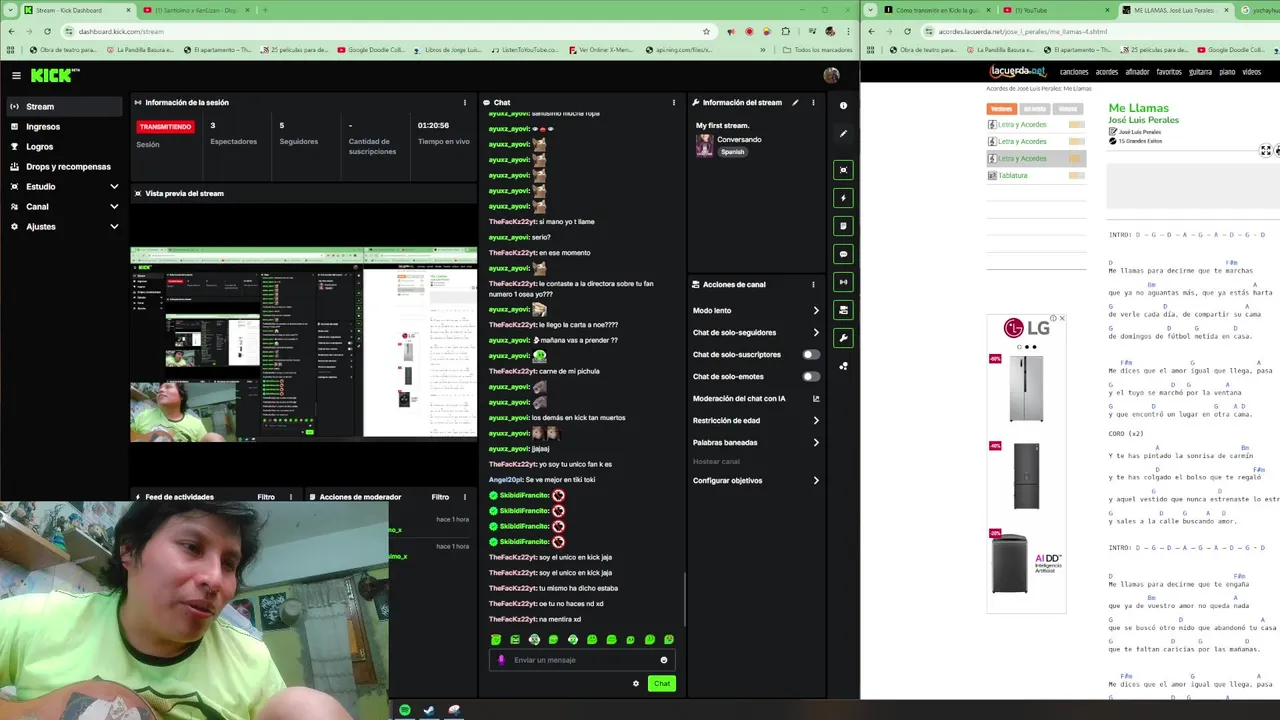Click the broadcast signal icon in right toolbar
The image size is (1280, 720).
pos(843,282)
